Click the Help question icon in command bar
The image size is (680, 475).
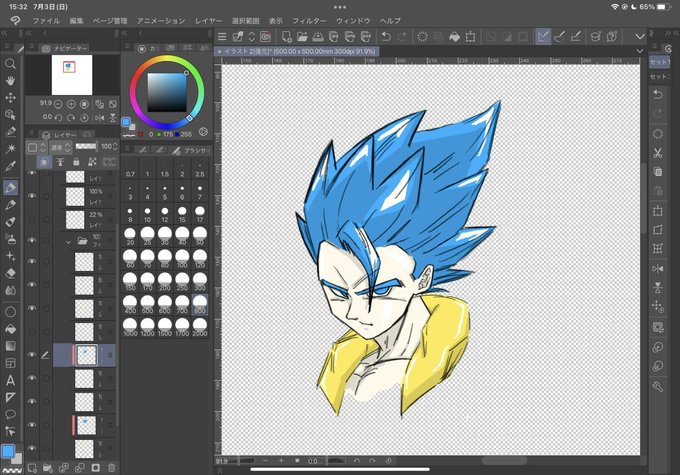pos(611,37)
